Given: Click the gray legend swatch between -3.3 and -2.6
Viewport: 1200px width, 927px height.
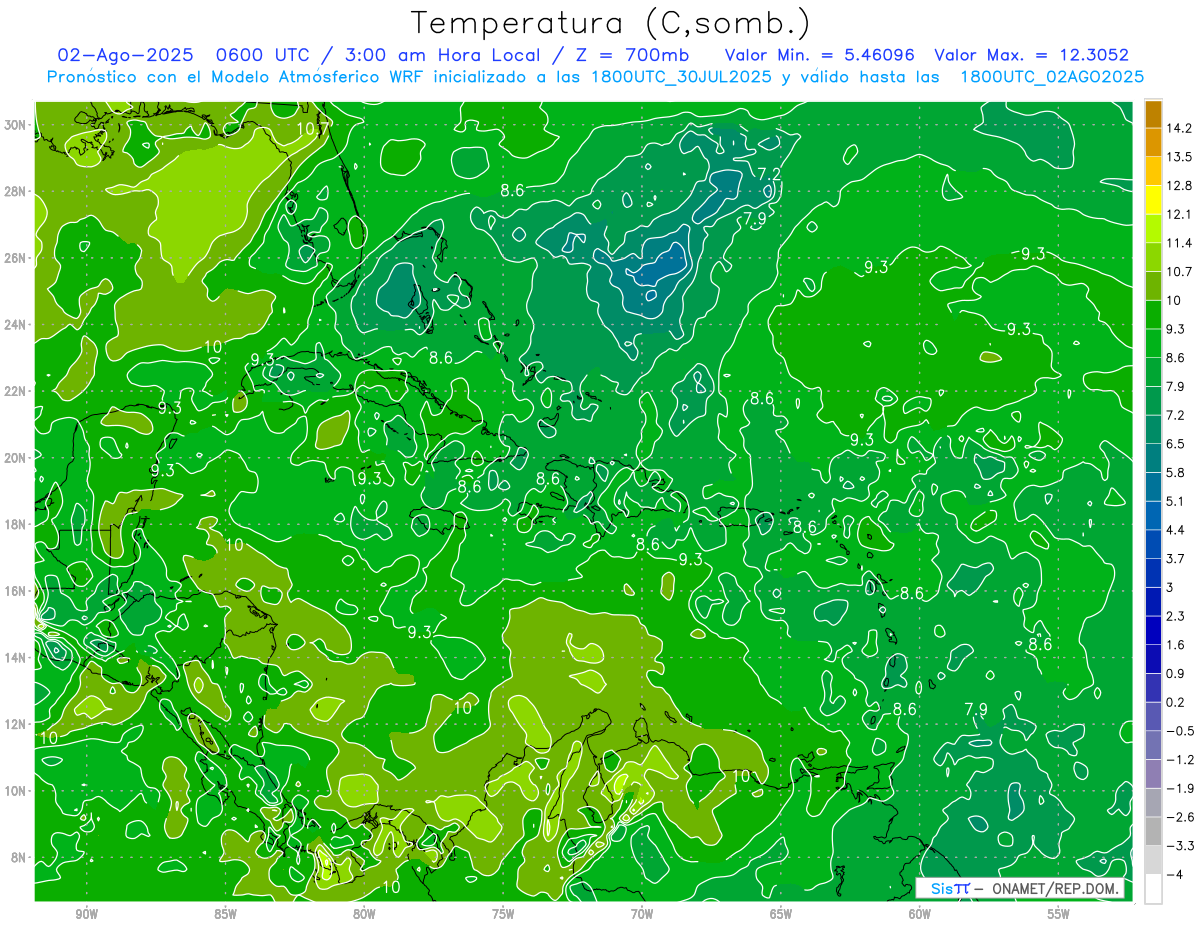Looking at the screenshot, I should 1153,831.
